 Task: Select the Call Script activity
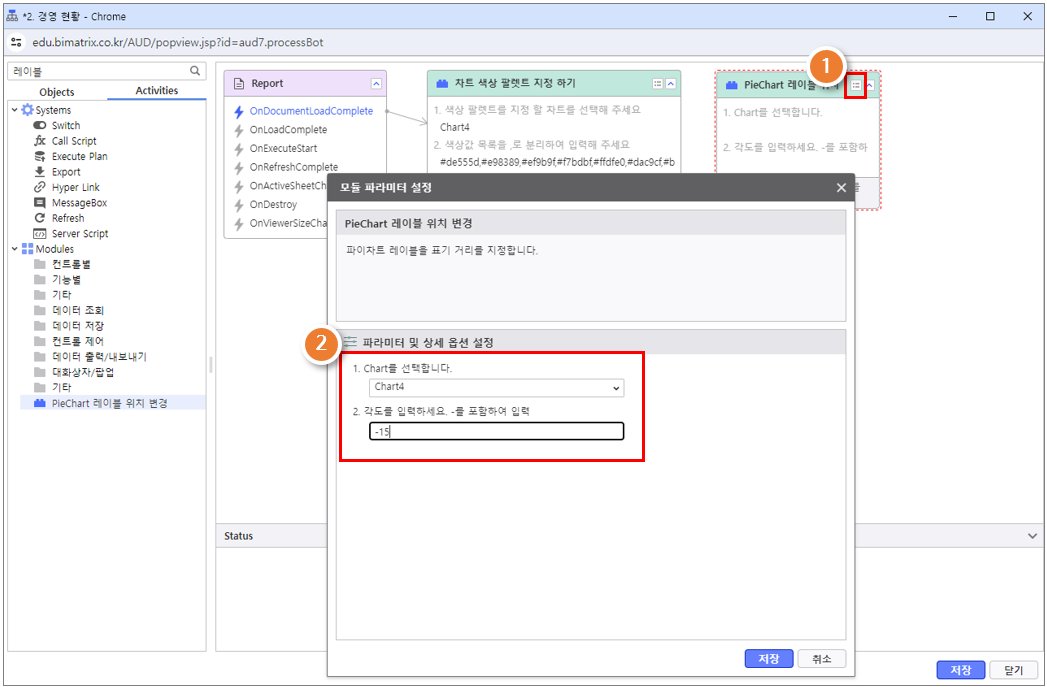point(73,141)
